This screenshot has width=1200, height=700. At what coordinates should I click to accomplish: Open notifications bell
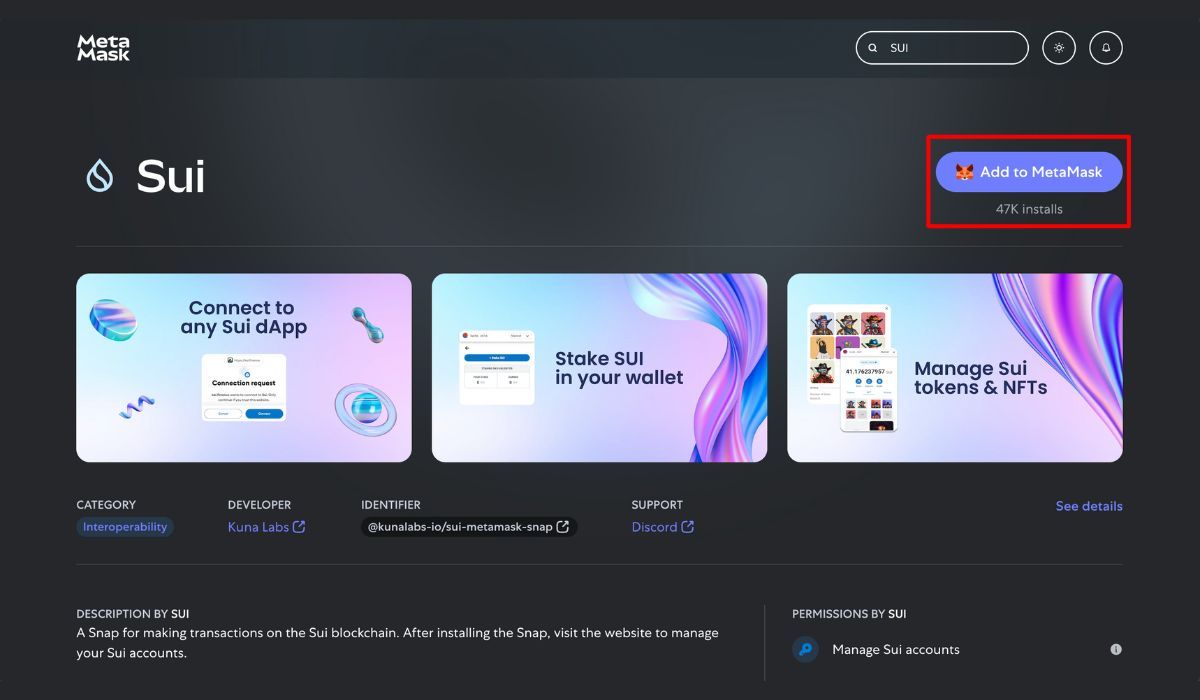tap(1106, 48)
